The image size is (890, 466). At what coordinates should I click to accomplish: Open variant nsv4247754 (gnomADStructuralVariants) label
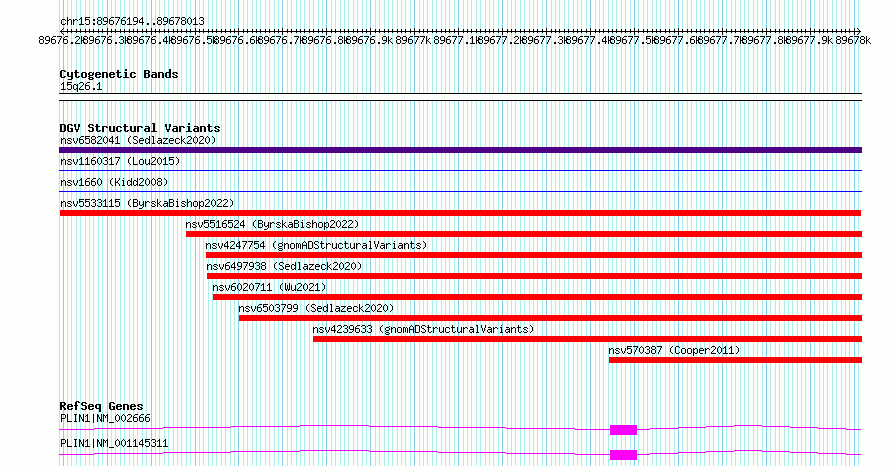pyautogui.click(x=316, y=245)
